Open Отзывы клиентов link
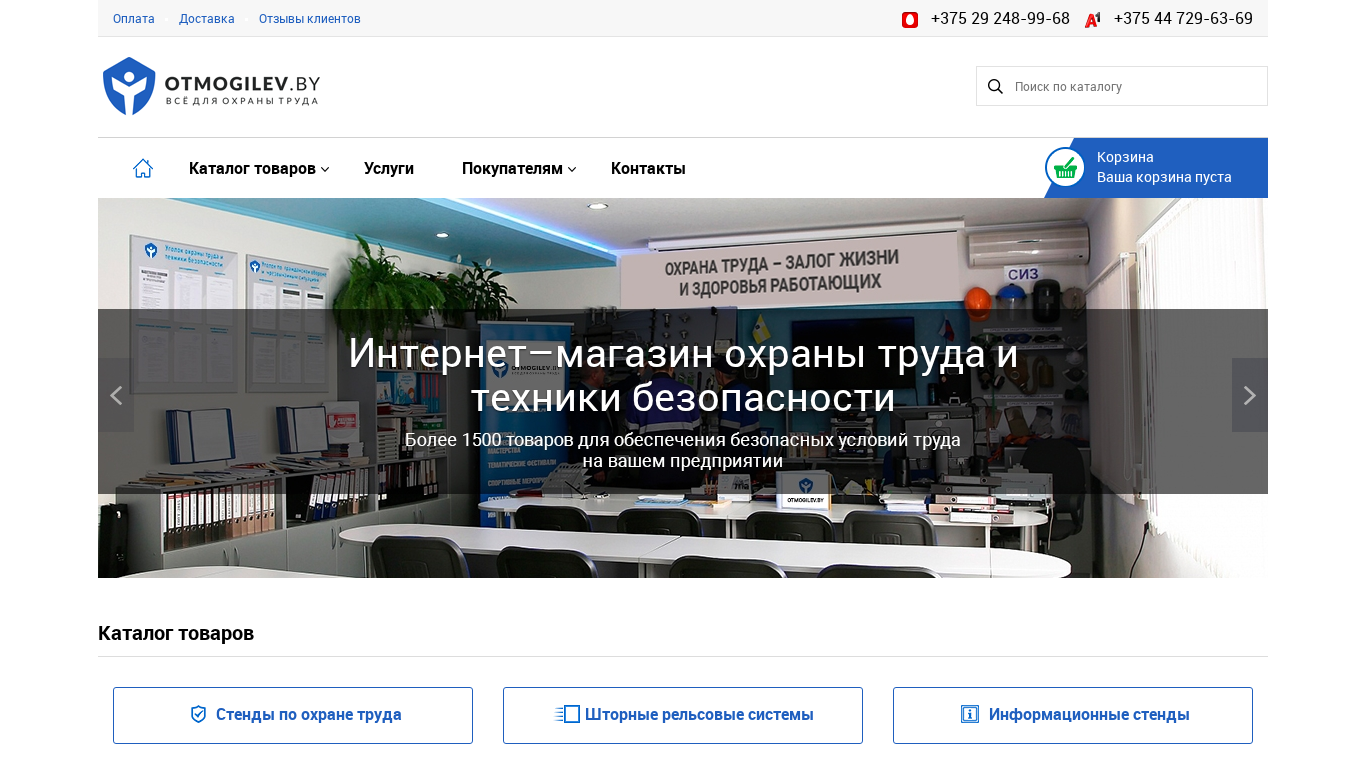1366x768 pixels. click(310, 19)
